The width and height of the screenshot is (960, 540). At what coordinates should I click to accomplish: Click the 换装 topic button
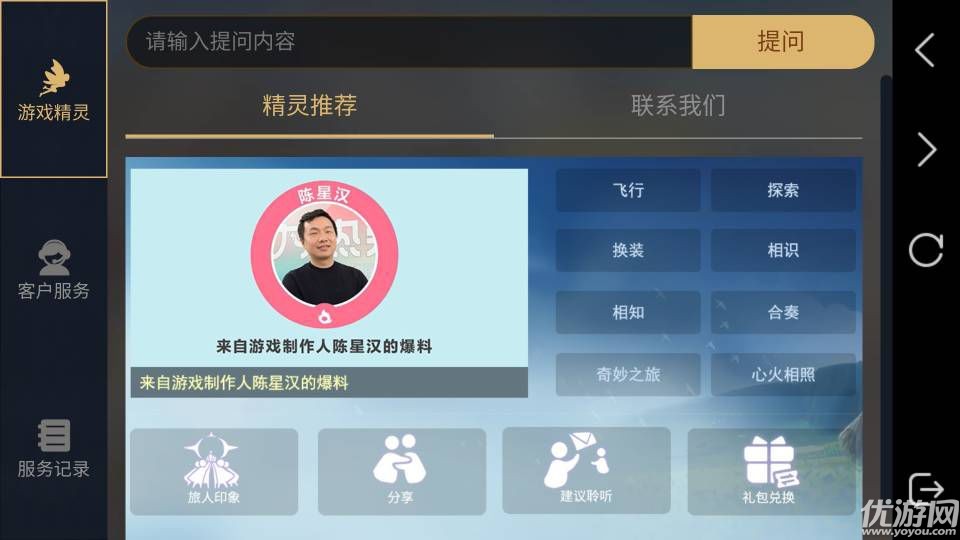[628, 250]
